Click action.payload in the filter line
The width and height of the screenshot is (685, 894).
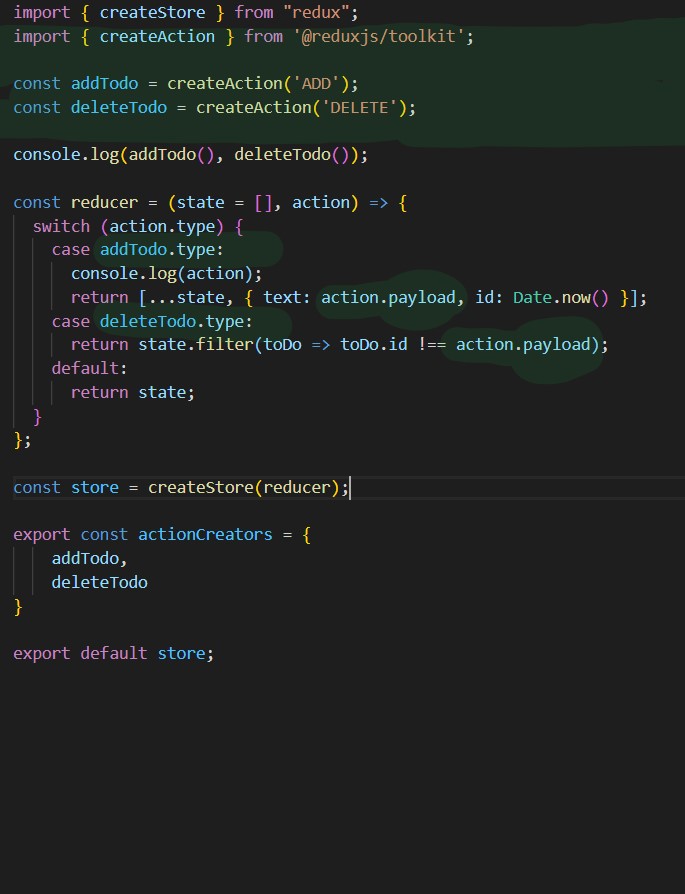523,345
